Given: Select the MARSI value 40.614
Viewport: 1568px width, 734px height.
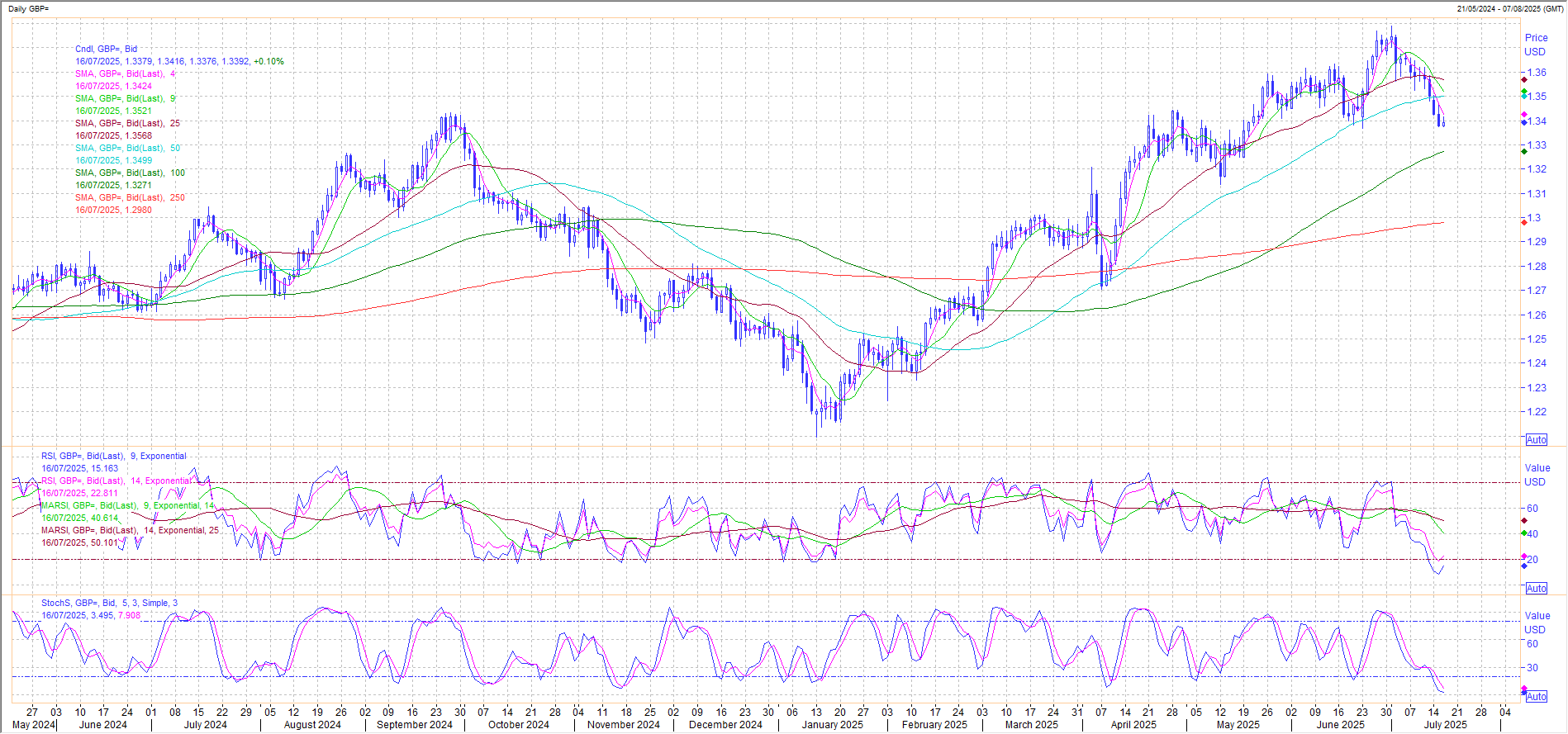Looking at the screenshot, I should pos(105,518).
